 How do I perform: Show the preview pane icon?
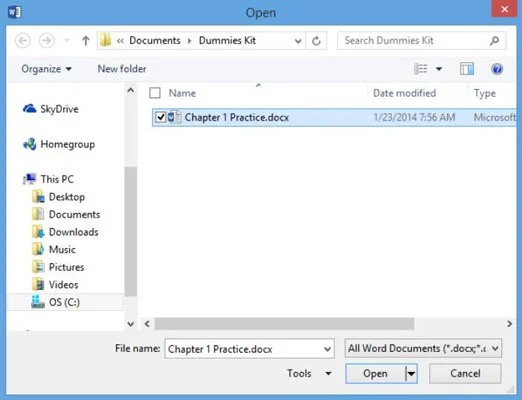coord(467,69)
